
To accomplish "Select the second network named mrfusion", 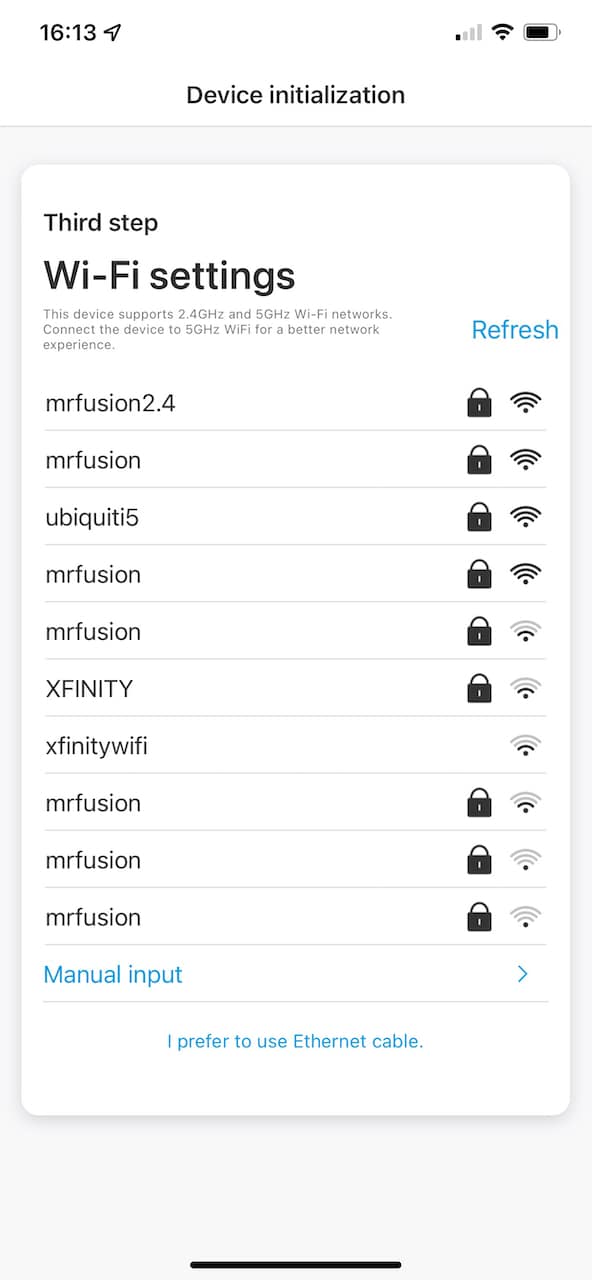I will click(296, 574).
